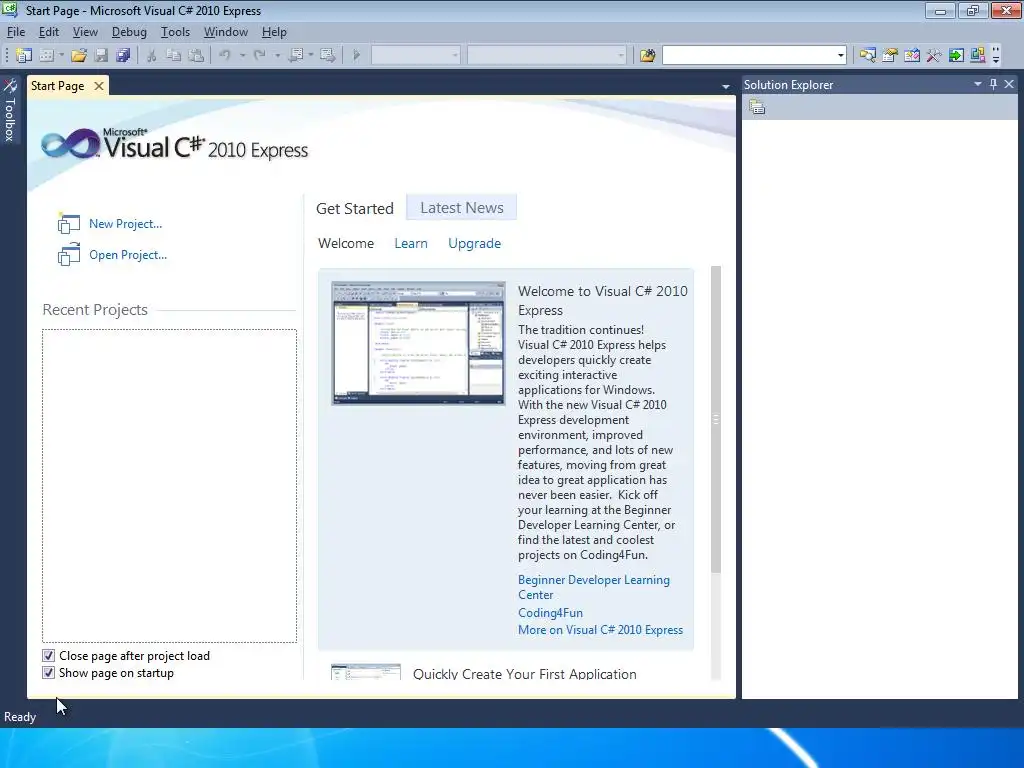This screenshot has width=1024, height=768.
Task: Open the toolbar options overflow dropdown
Action: coord(996,56)
